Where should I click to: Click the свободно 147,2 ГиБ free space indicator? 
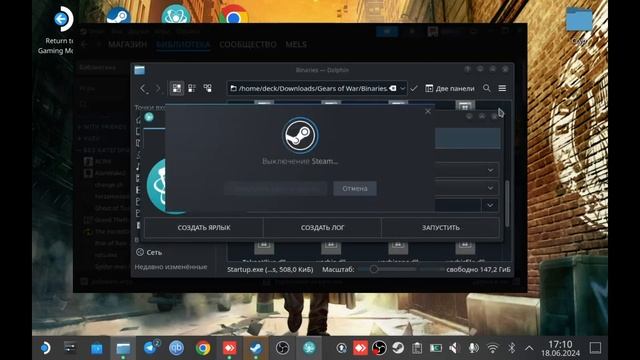[x=478, y=269]
